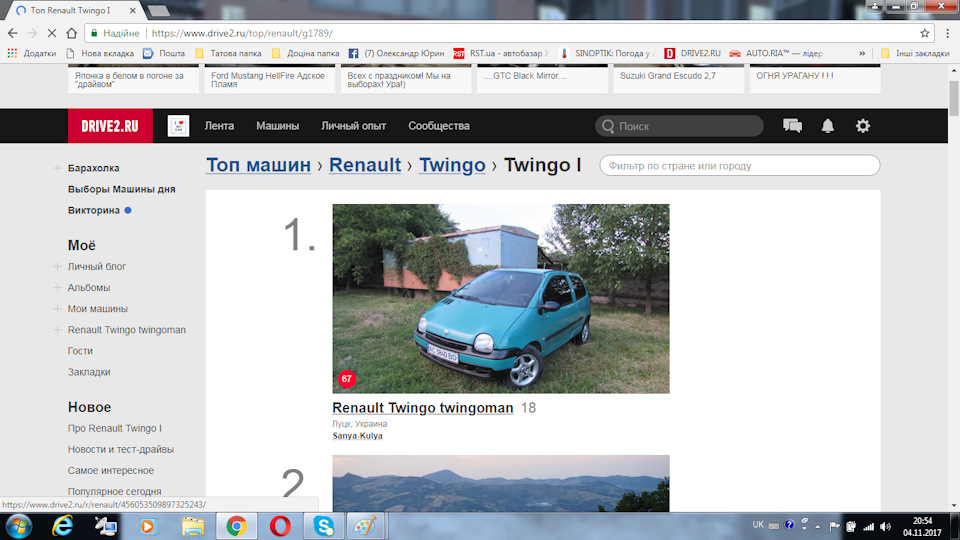This screenshot has width=960, height=540.
Task: Open the Ford Mustang HellFire card
Action: click(x=269, y=79)
